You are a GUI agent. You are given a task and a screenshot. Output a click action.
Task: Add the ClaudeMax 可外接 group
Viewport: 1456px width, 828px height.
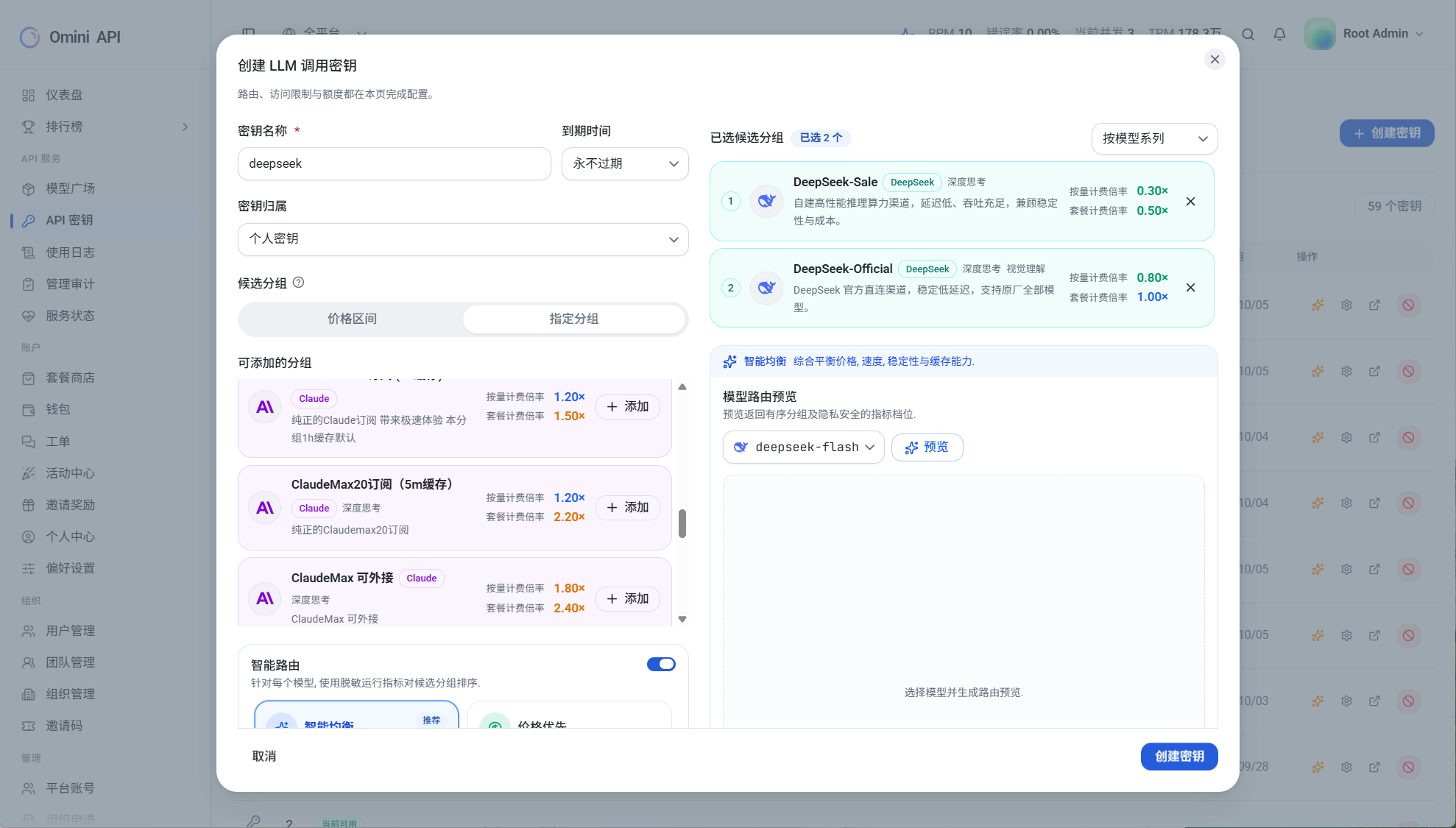pos(627,599)
